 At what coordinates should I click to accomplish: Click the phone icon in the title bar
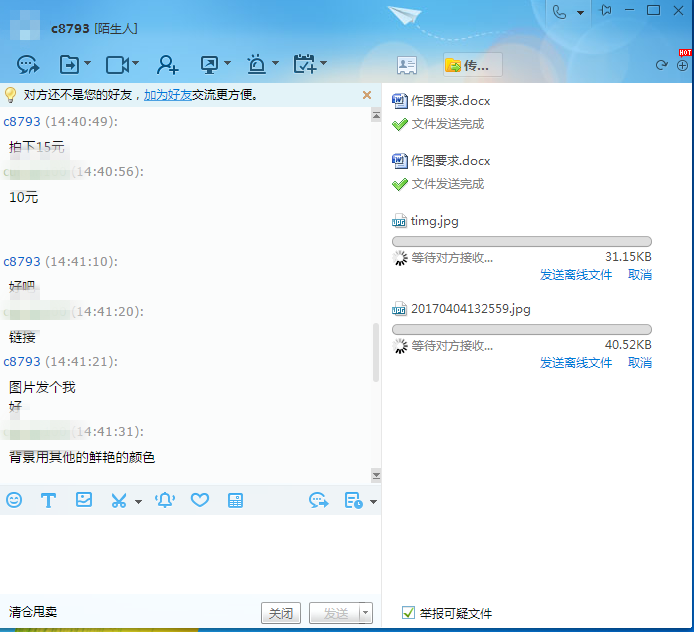559,11
